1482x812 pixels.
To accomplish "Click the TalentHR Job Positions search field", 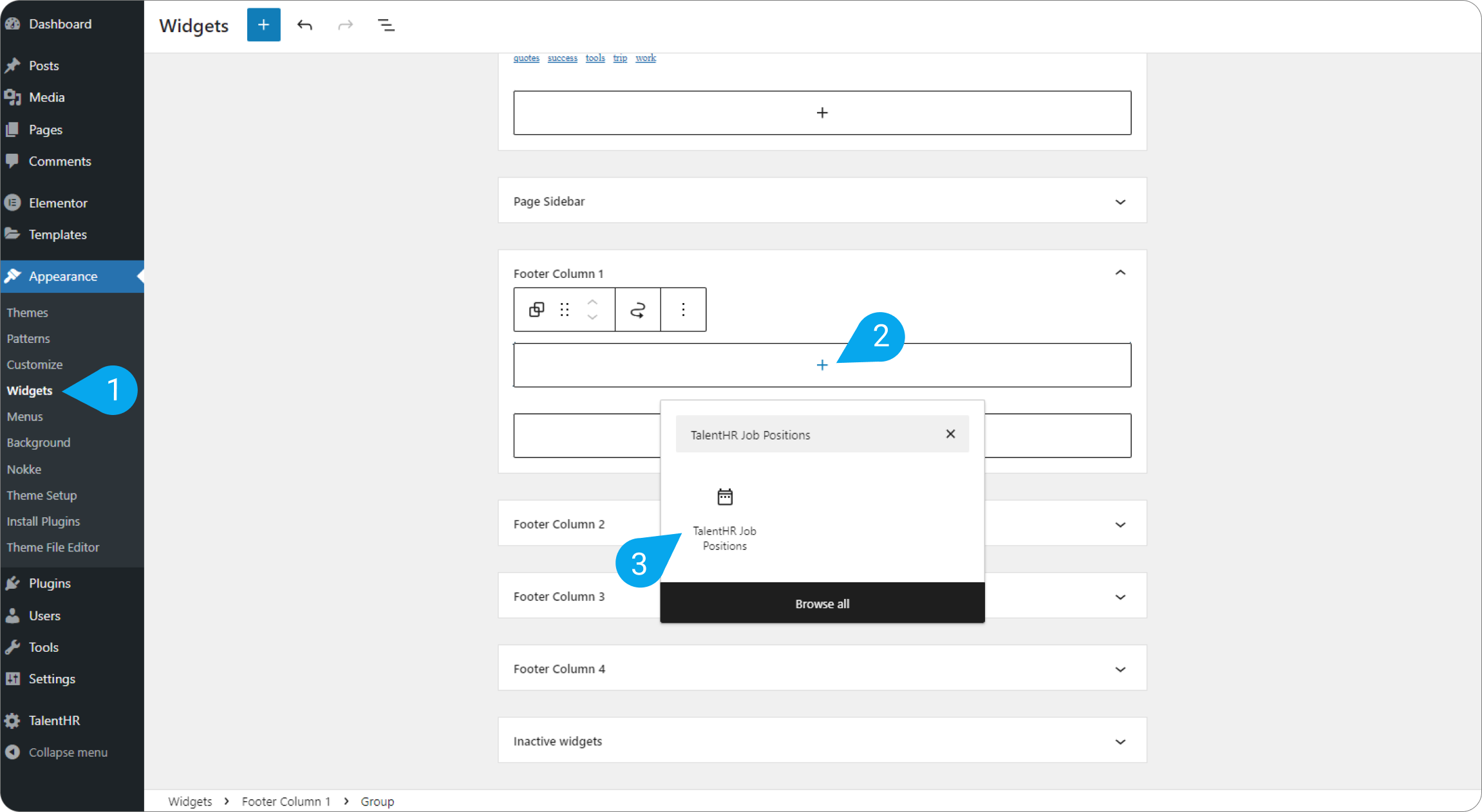I will pyautogui.click(x=805, y=435).
